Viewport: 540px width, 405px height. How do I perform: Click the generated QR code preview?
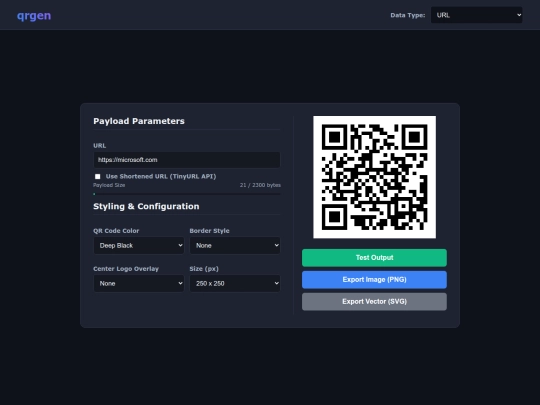374,177
